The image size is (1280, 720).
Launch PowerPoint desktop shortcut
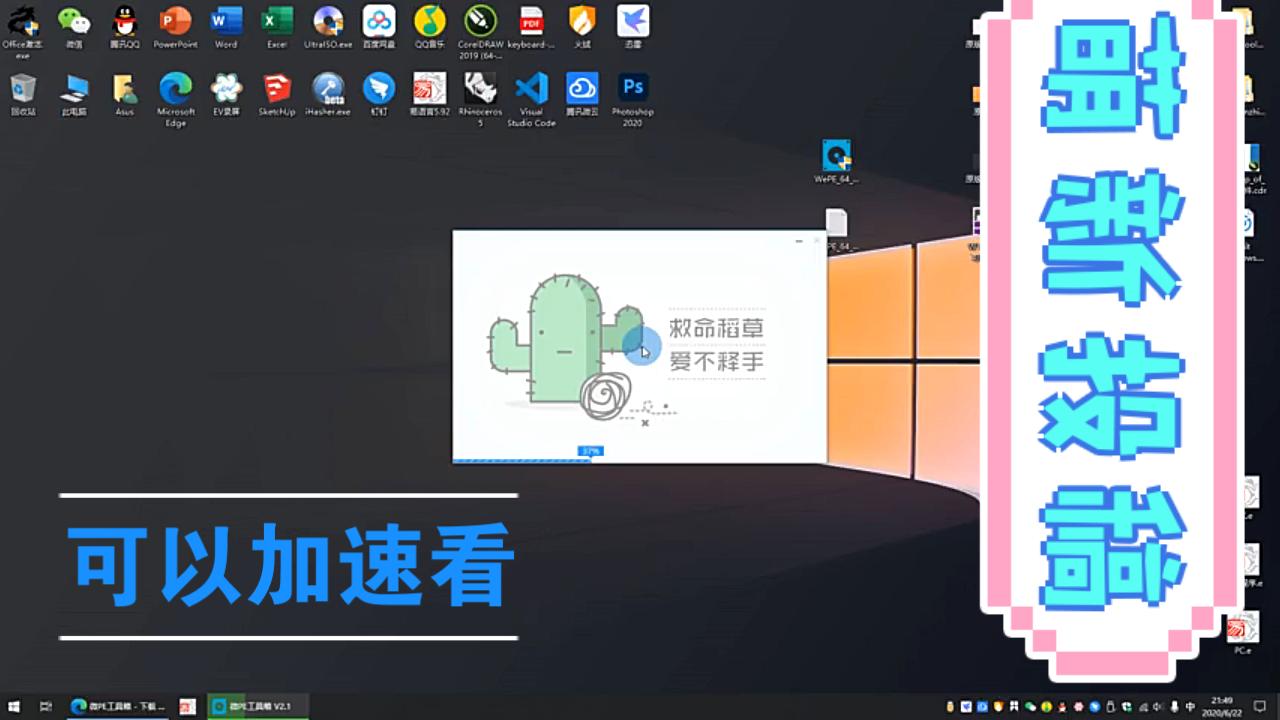[175, 27]
